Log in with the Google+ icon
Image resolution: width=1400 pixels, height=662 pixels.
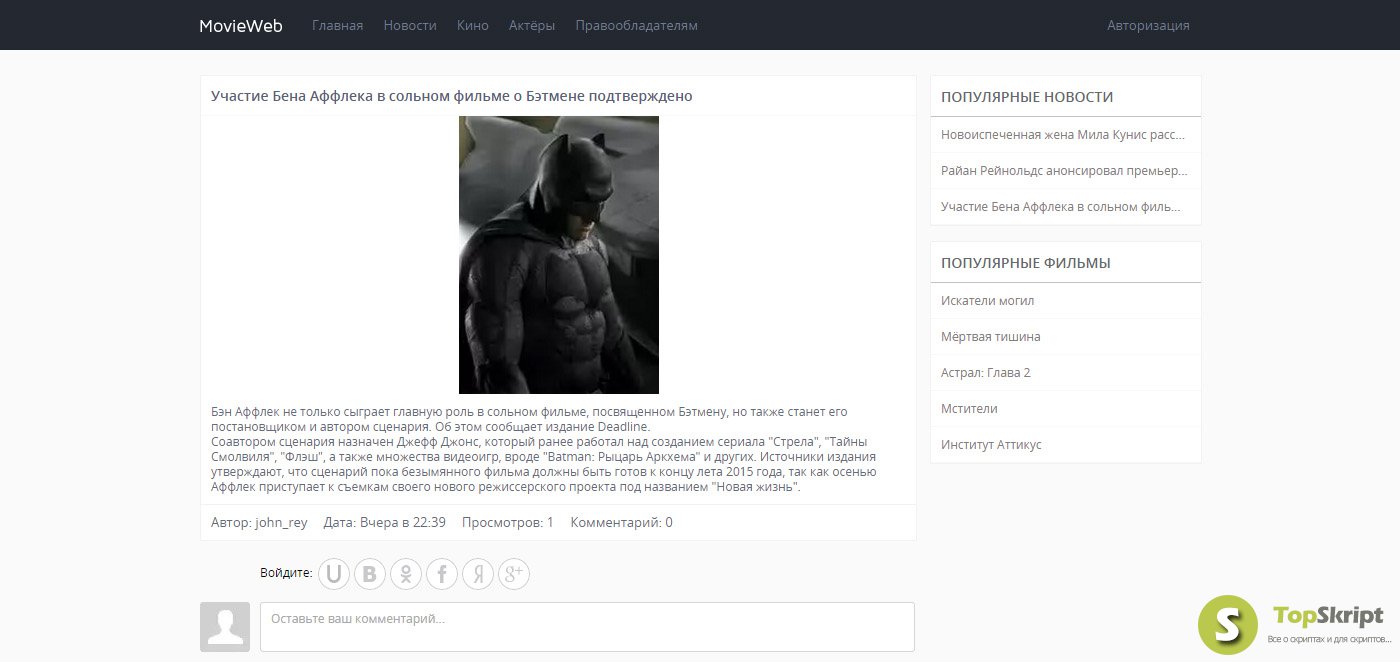click(514, 574)
